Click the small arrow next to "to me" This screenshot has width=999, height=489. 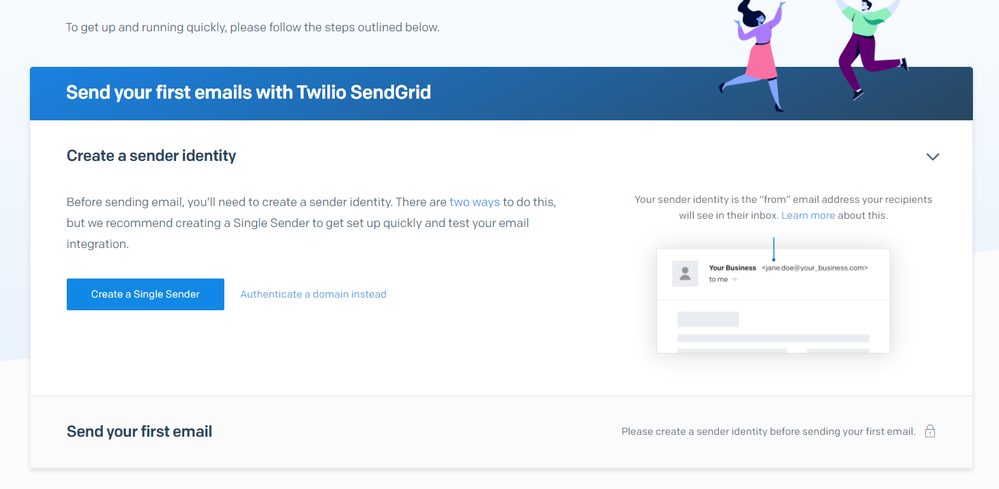735,280
